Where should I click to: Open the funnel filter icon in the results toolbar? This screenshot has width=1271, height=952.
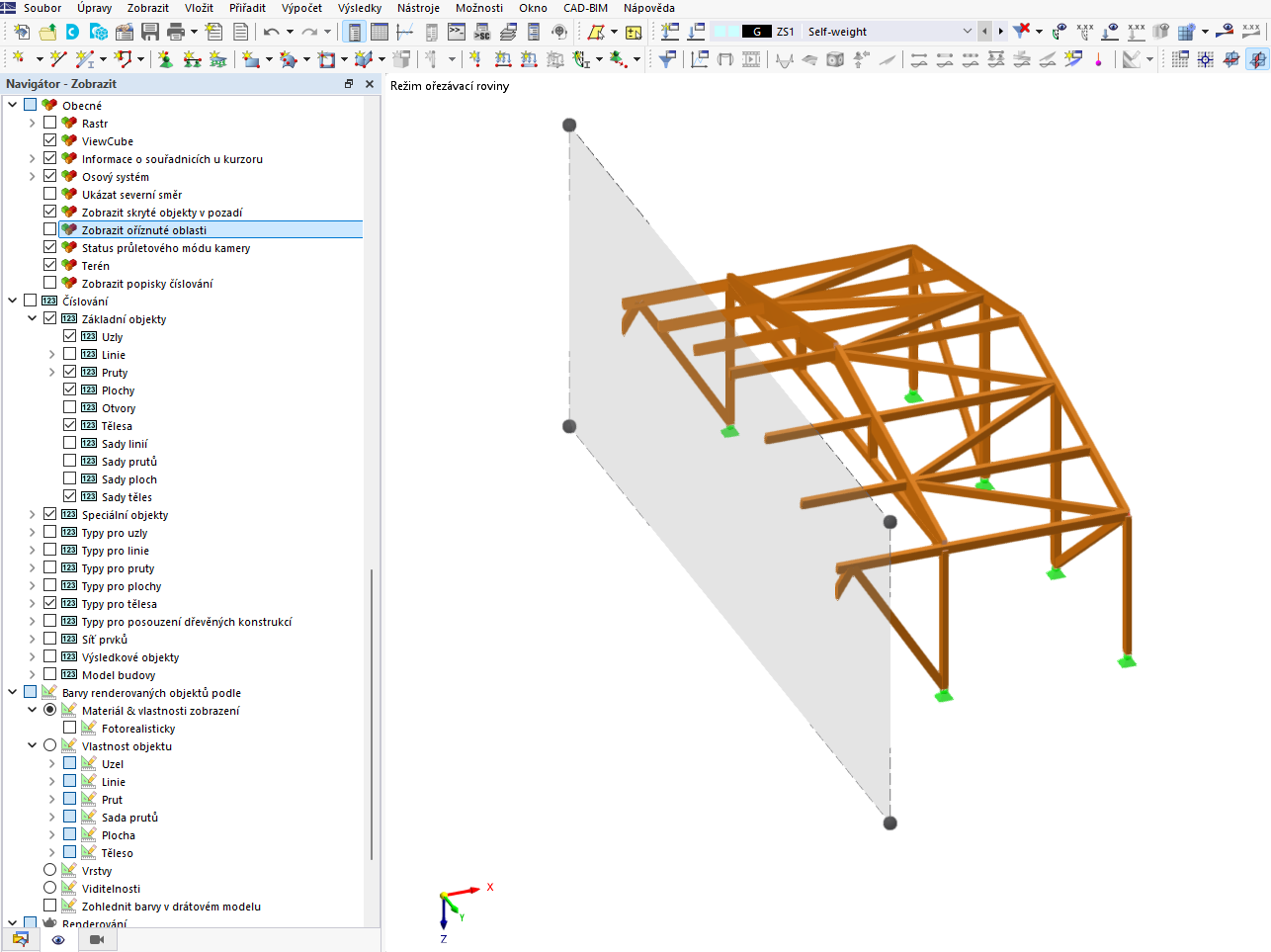668,59
